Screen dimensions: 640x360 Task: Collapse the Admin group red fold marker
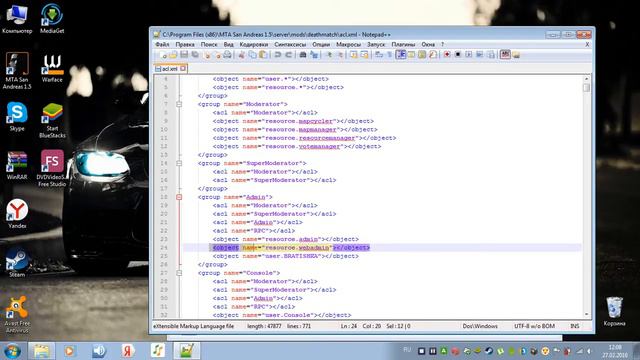pyautogui.click(x=179, y=197)
